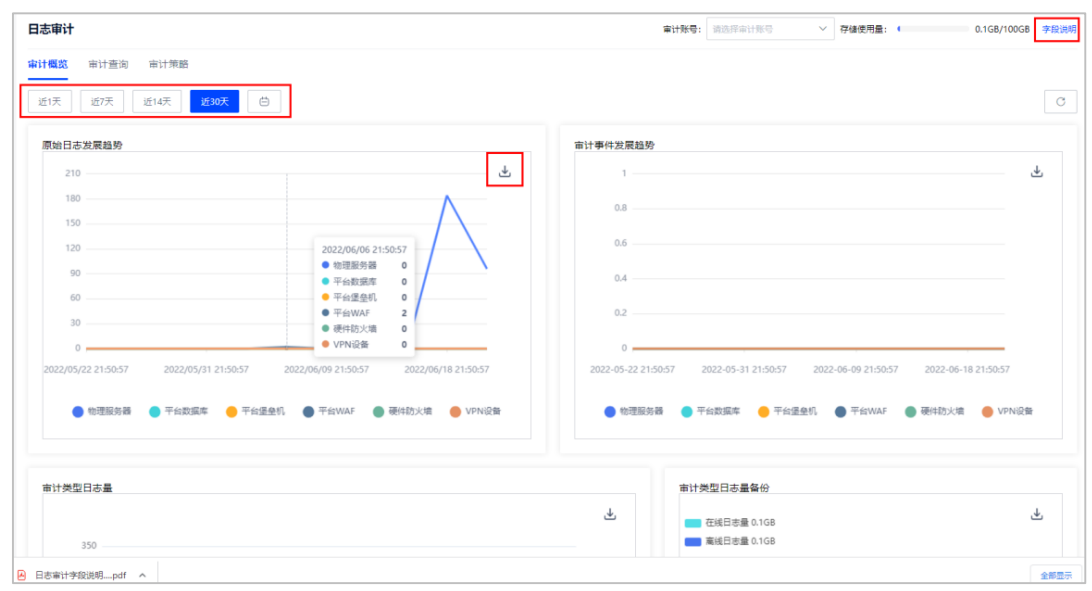
Task: Open the custom date calendar picker
Action: (x=264, y=101)
